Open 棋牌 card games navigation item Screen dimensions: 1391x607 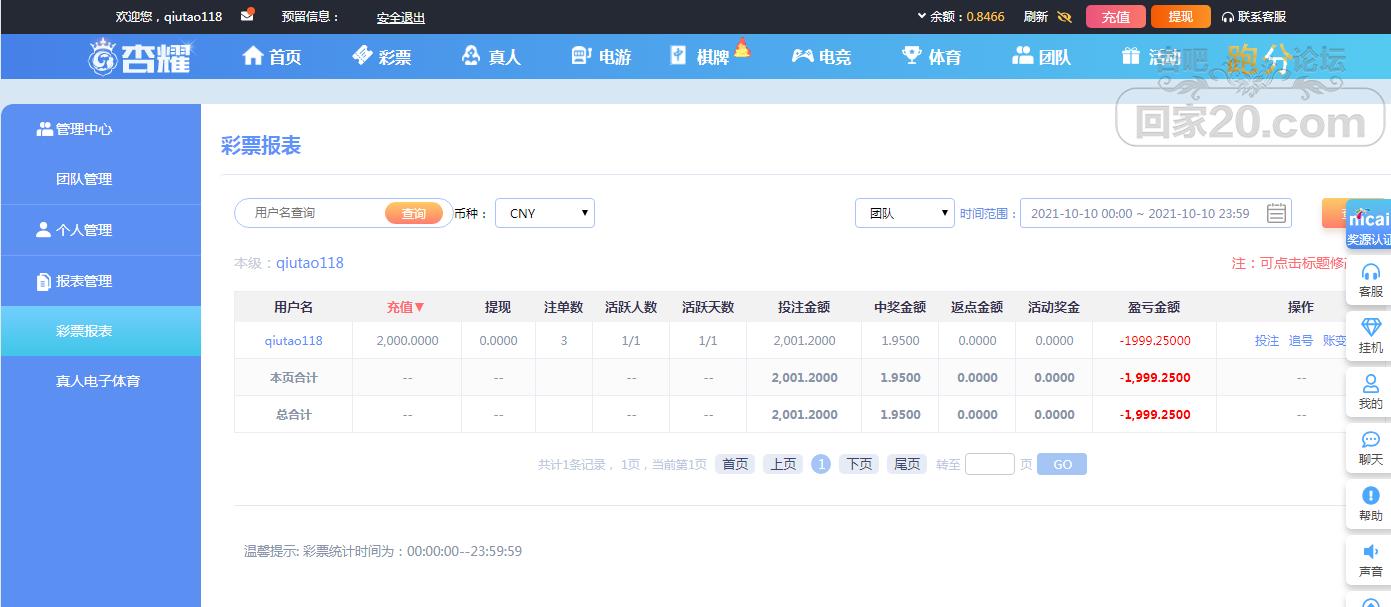701,57
